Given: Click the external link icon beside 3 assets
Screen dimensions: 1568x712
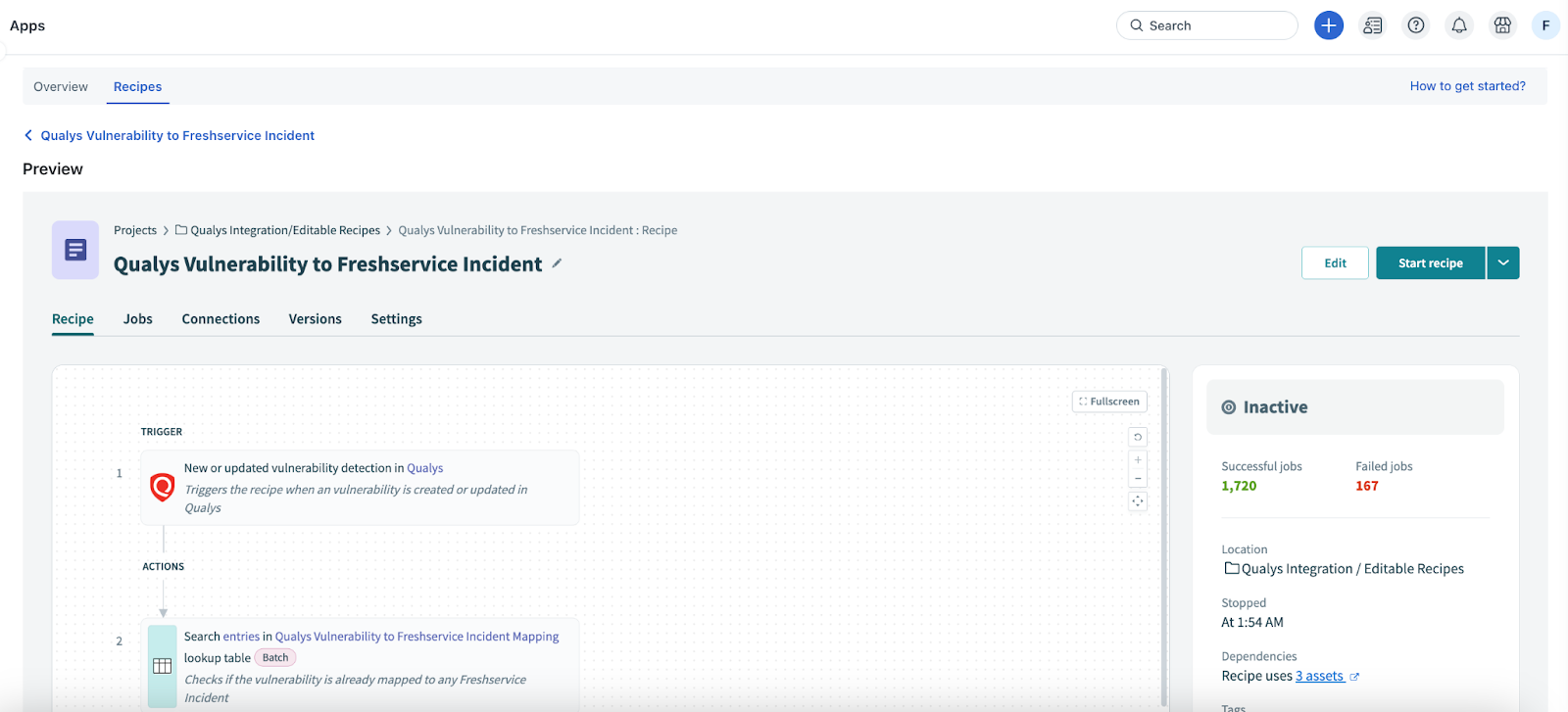Looking at the screenshot, I should tap(1354, 677).
